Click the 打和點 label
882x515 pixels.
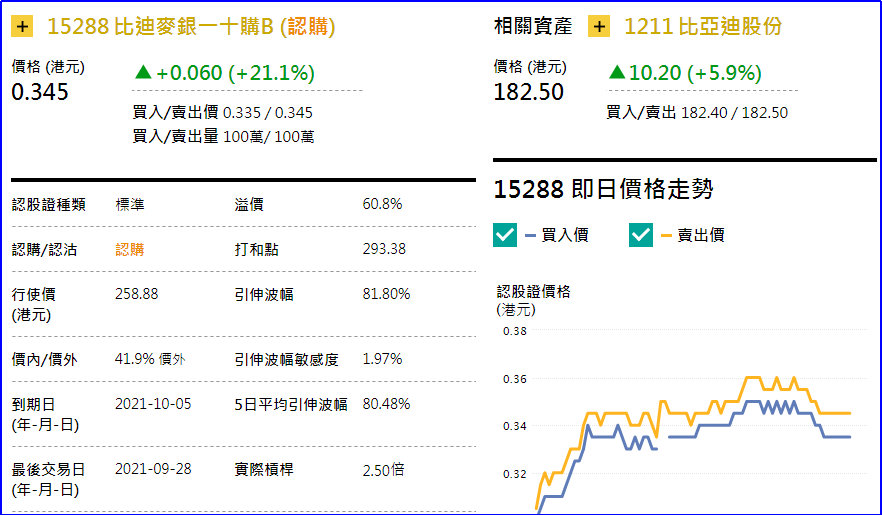pyautogui.click(x=256, y=249)
